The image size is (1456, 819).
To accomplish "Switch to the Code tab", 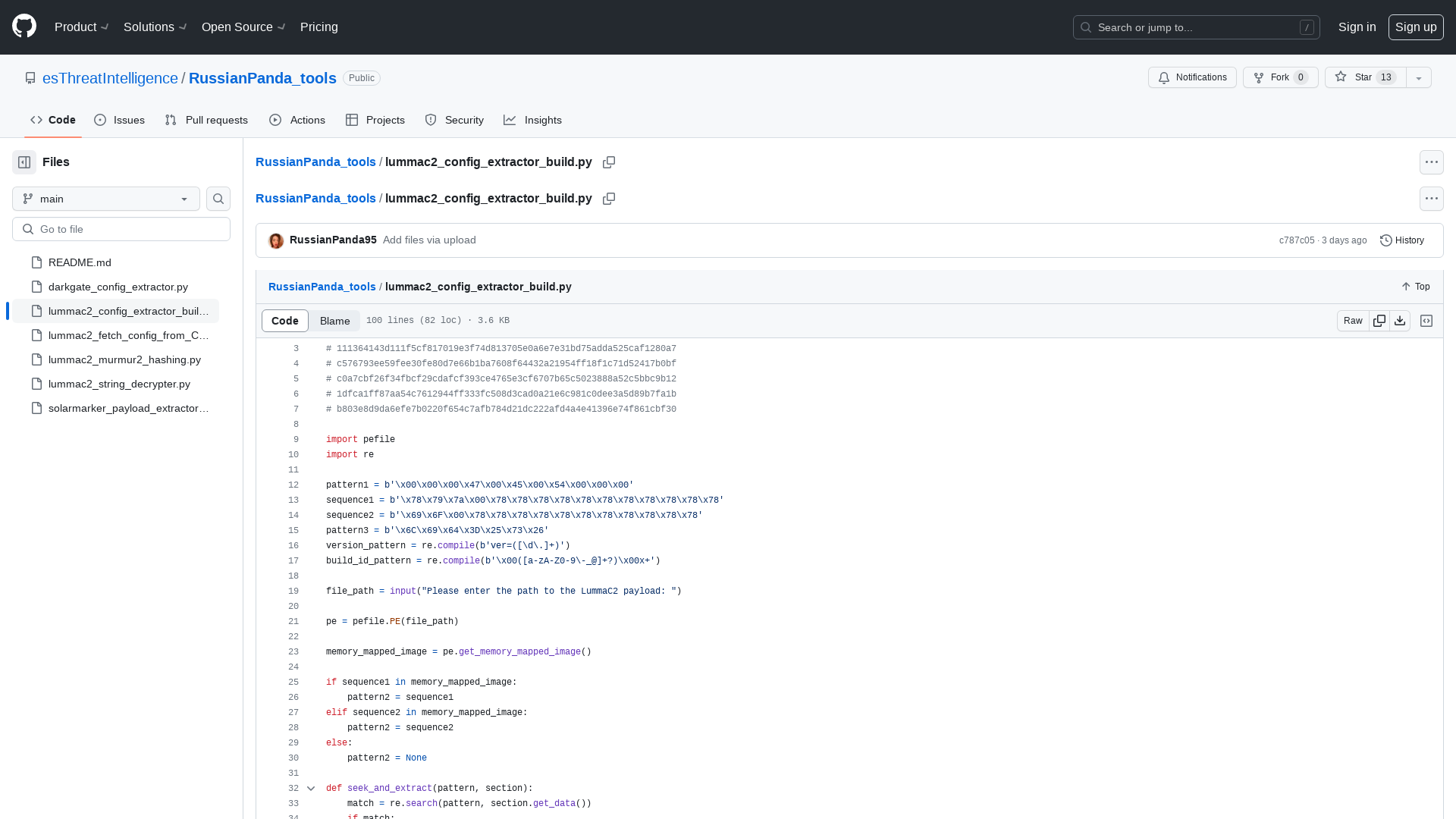I will [x=53, y=120].
